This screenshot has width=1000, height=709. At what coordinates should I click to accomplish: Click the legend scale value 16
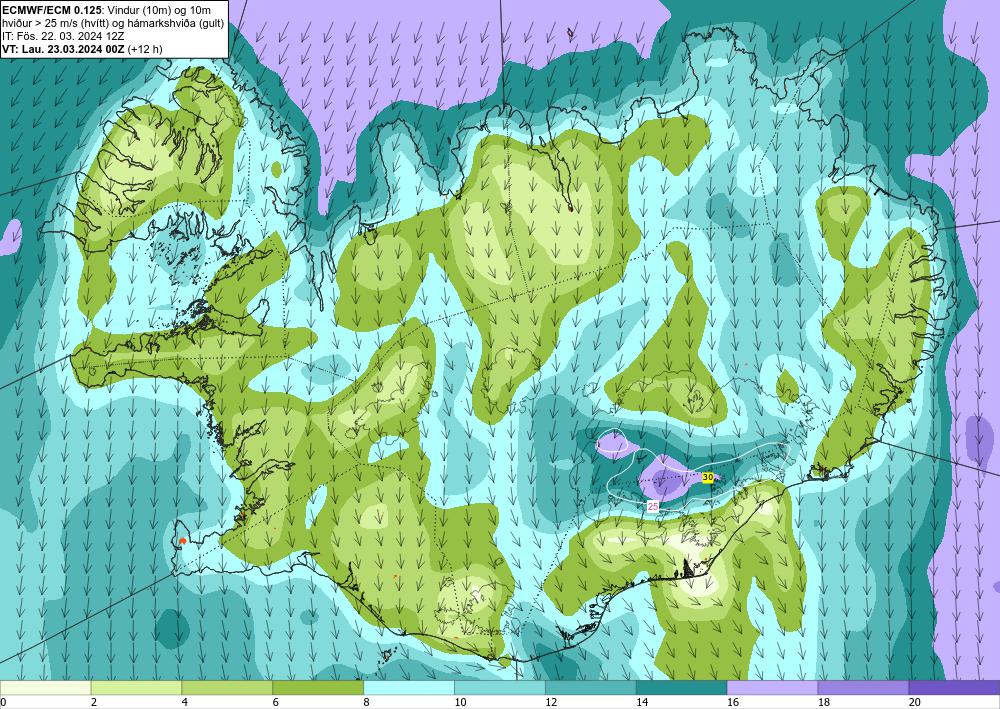(x=732, y=702)
